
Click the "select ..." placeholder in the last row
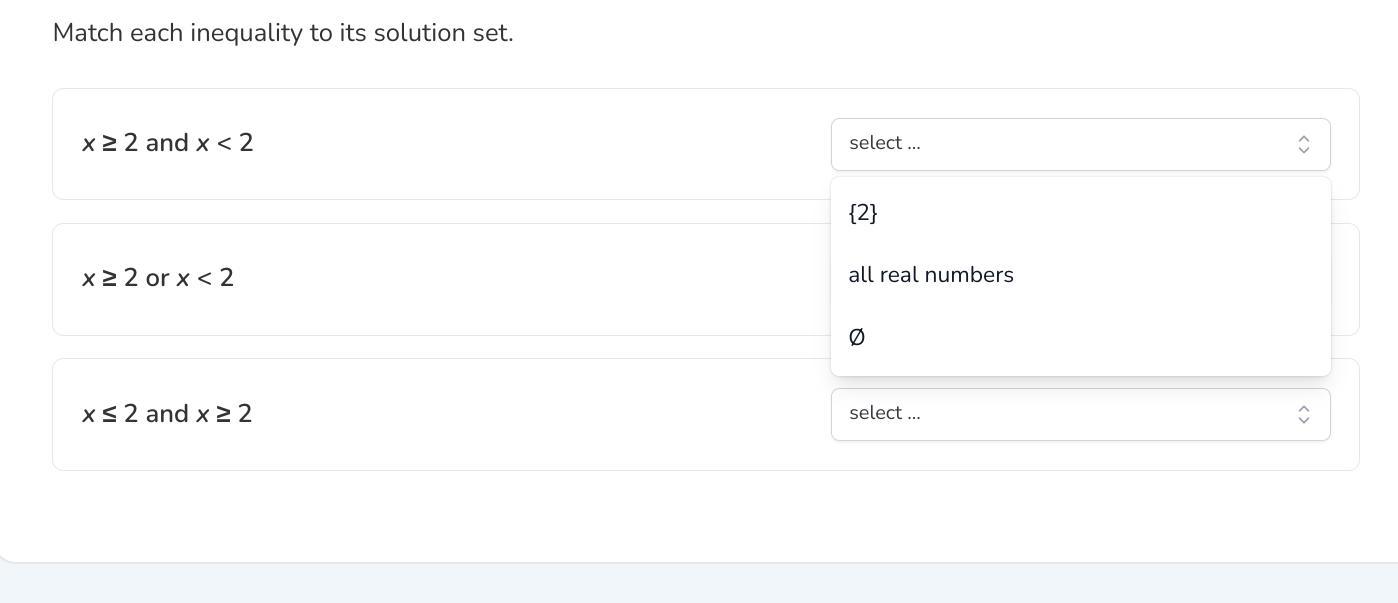[x=885, y=413]
